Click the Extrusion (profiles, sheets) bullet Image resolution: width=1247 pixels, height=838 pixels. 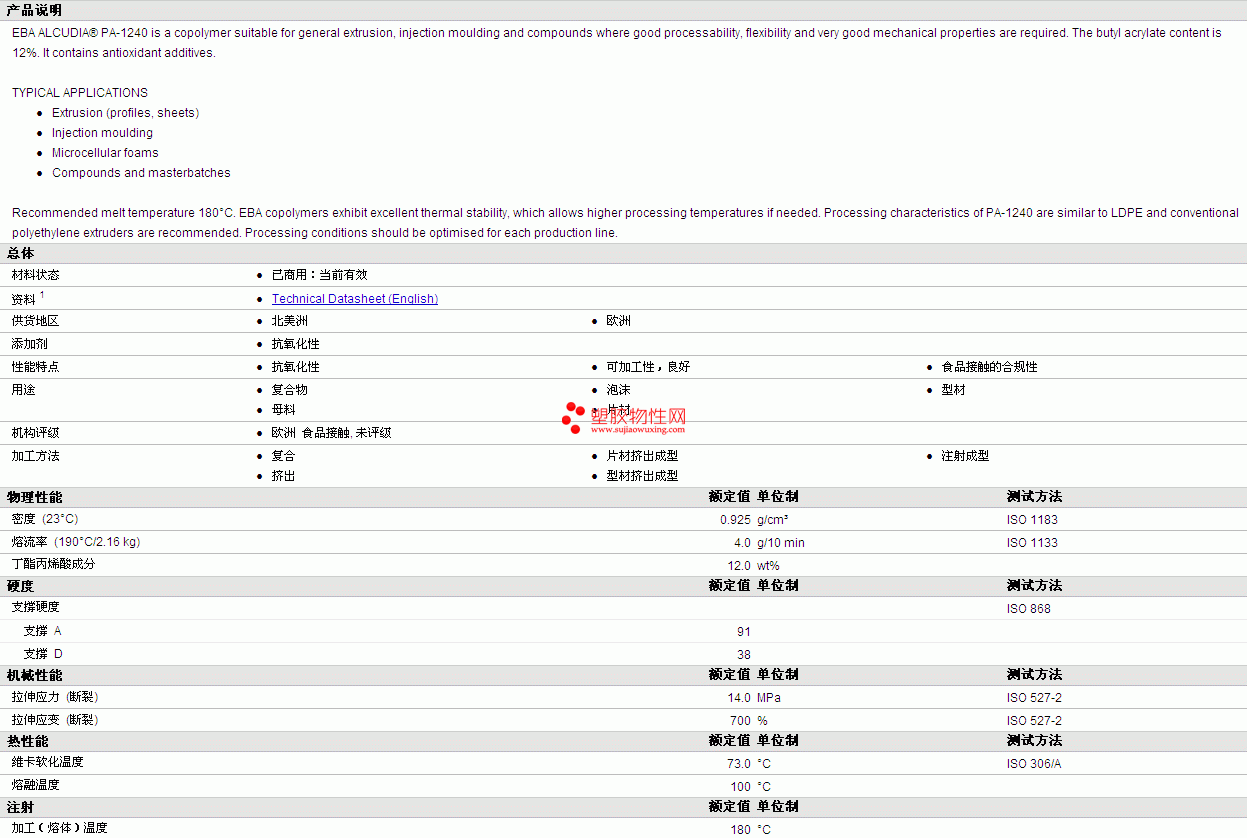tap(125, 113)
